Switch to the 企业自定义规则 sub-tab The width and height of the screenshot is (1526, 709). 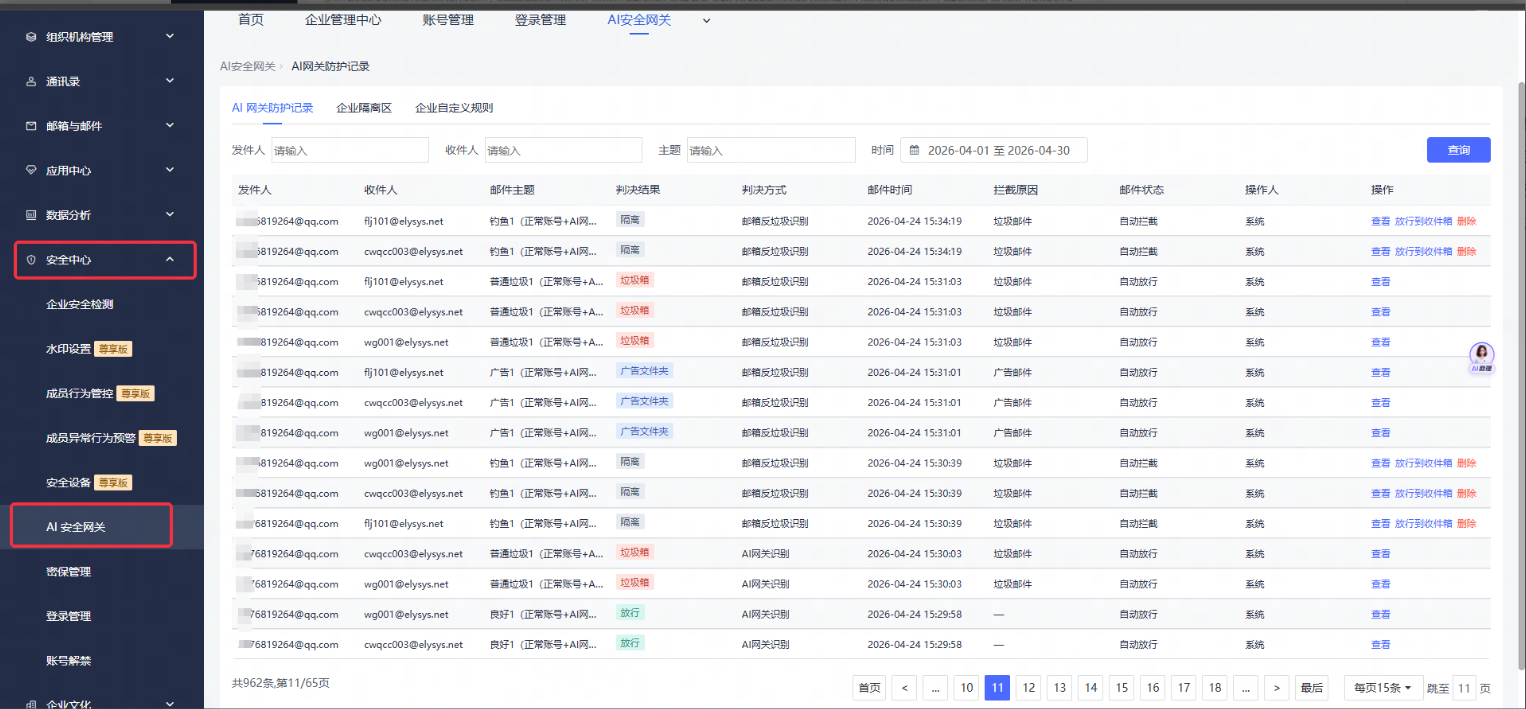click(x=454, y=108)
